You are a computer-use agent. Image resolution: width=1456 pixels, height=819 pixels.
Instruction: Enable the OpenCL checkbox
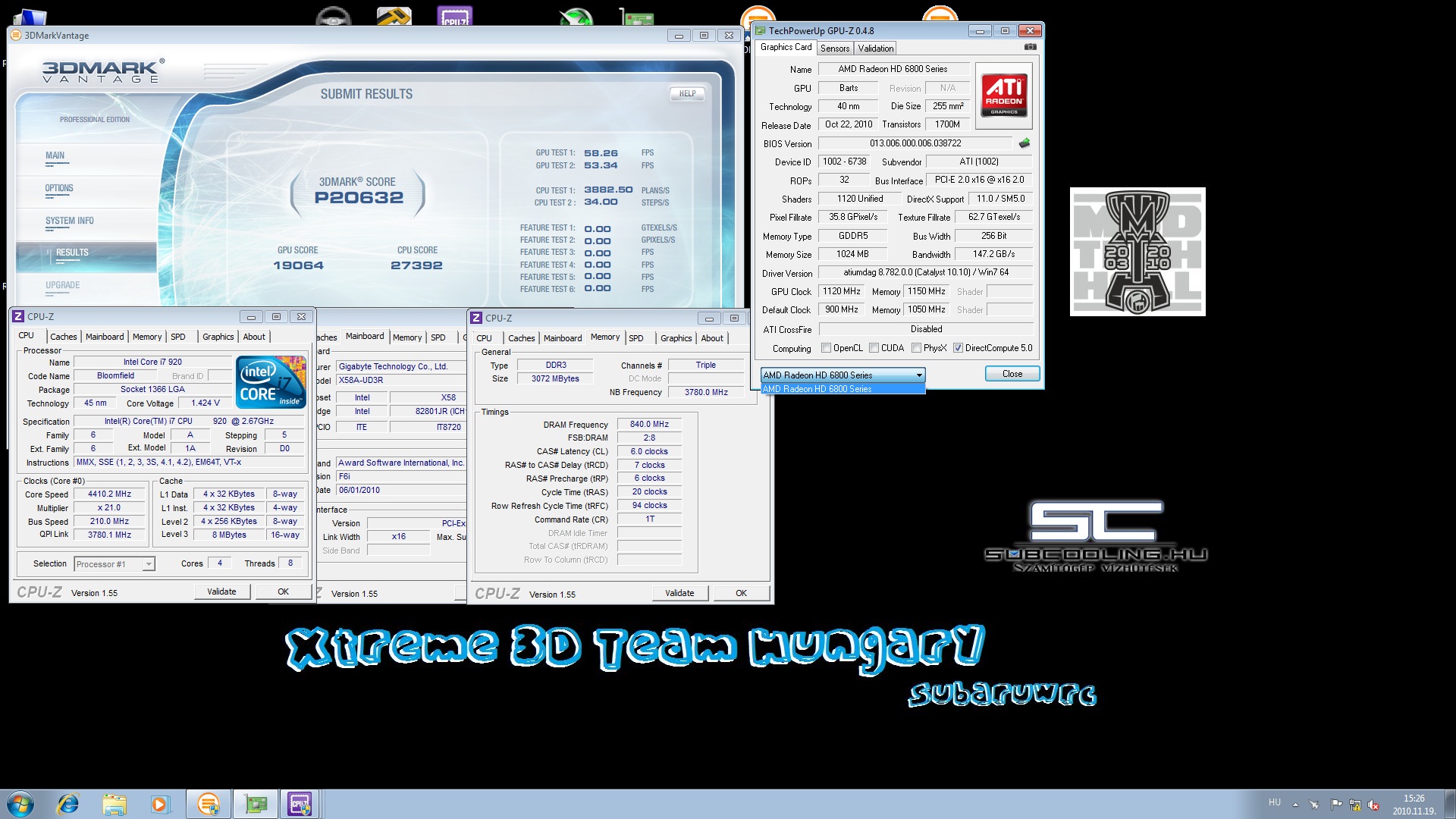point(826,348)
